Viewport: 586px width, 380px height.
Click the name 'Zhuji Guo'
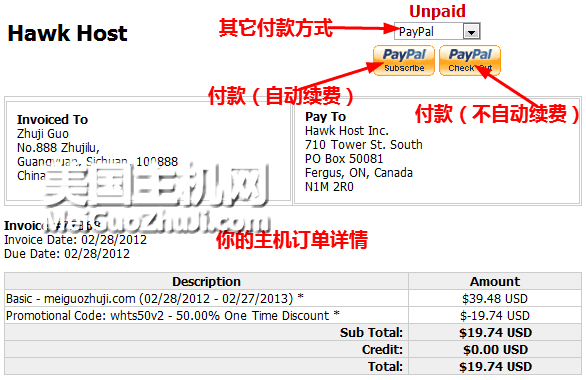tap(43, 134)
